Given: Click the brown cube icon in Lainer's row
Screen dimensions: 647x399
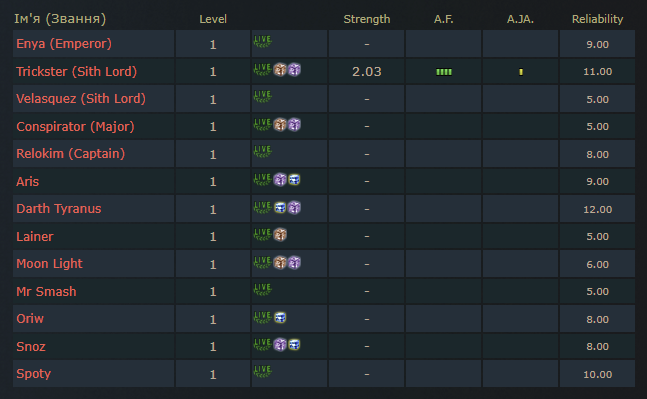Looking at the screenshot, I should 280,235.
